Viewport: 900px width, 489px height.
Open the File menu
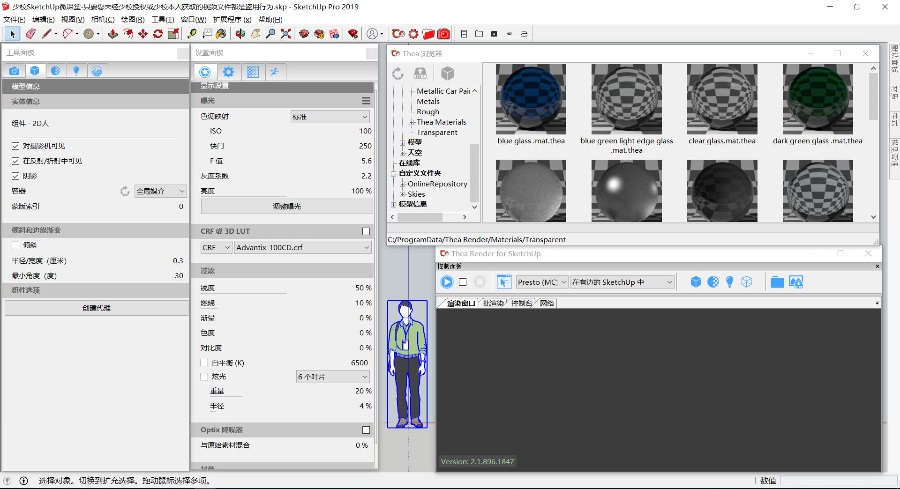coord(14,19)
